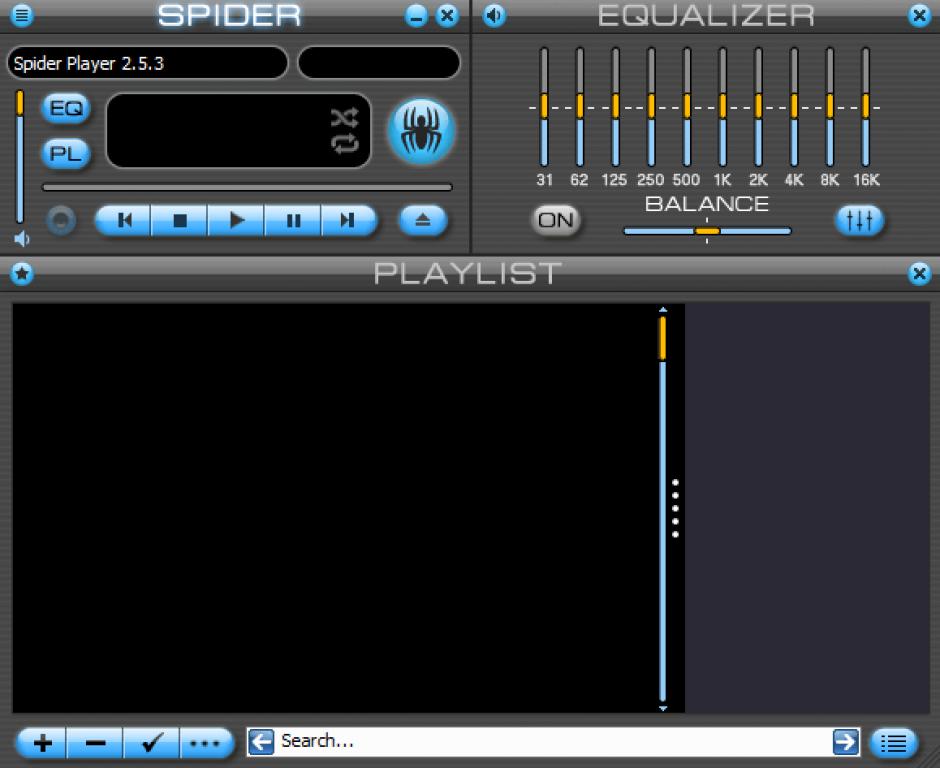940x768 pixels.
Task: Close the Equalizer panel
Action: (x=919, y=15)
